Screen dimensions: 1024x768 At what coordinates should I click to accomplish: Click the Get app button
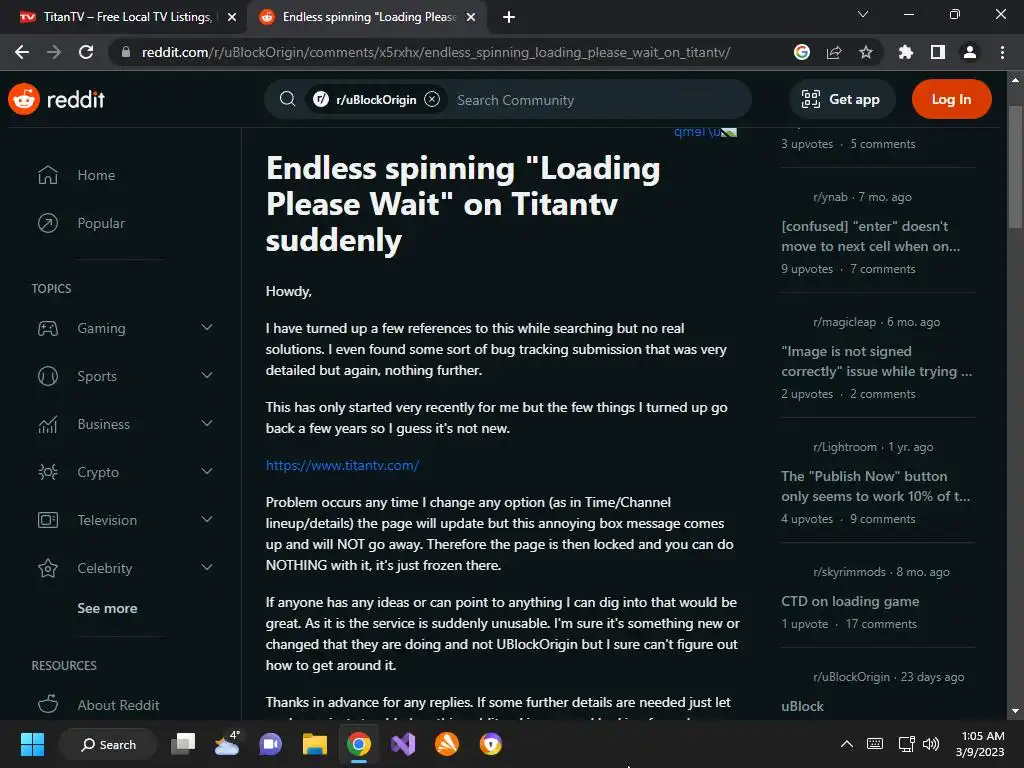841,99
